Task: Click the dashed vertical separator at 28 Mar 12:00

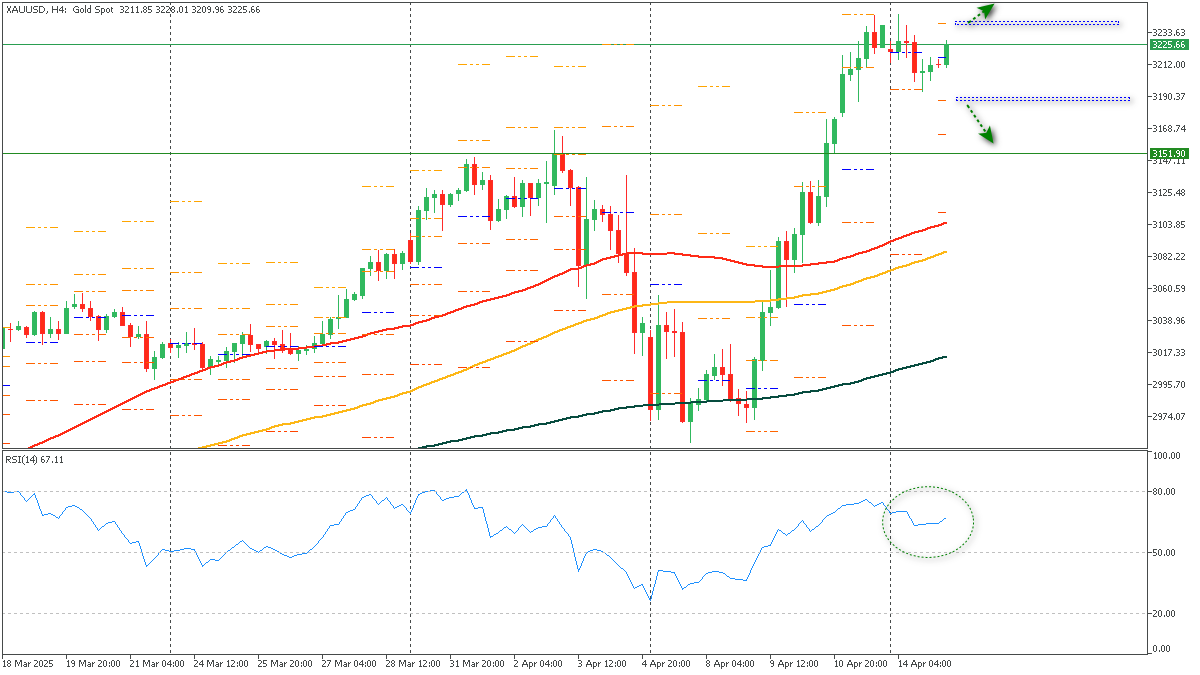Action: (410, 300)
